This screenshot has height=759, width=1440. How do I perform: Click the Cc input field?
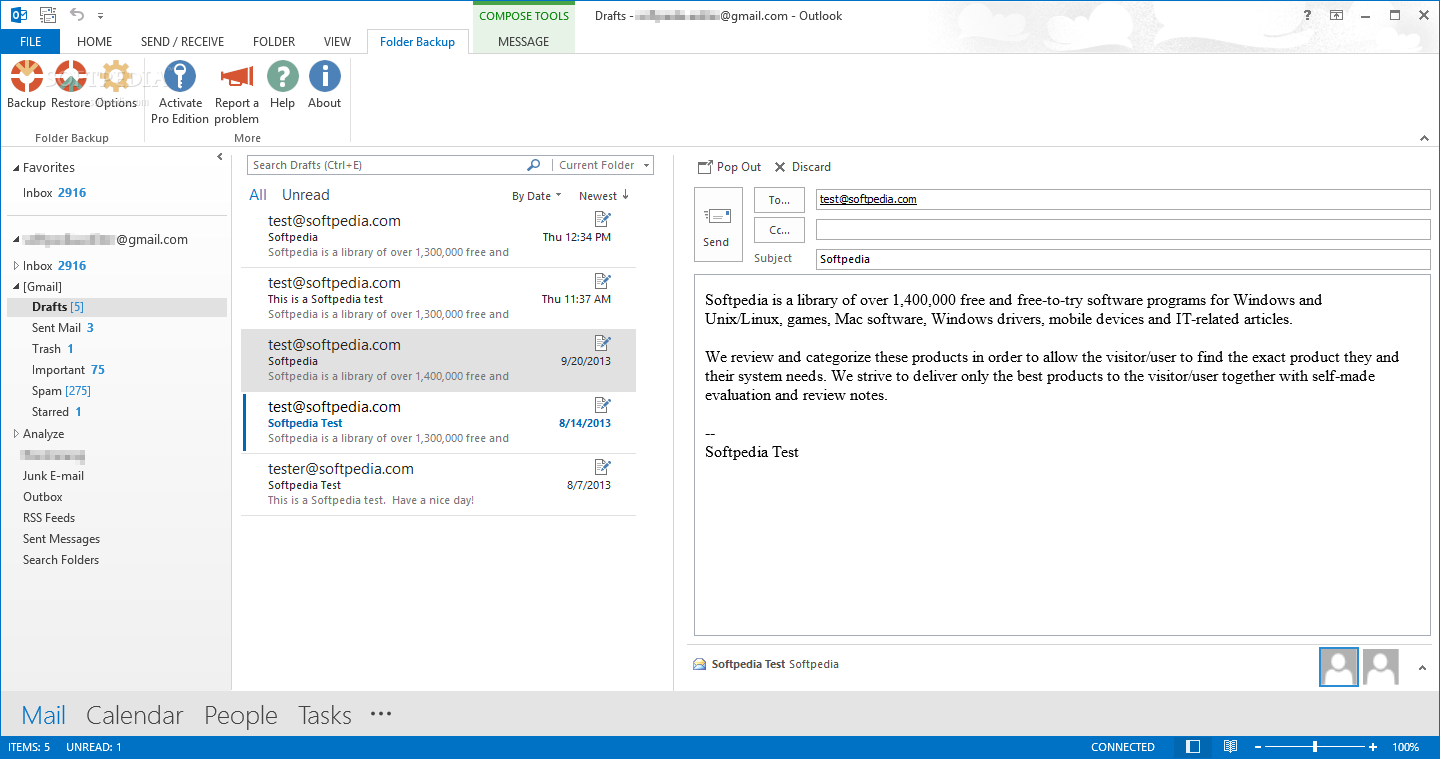click(1123, 230)
